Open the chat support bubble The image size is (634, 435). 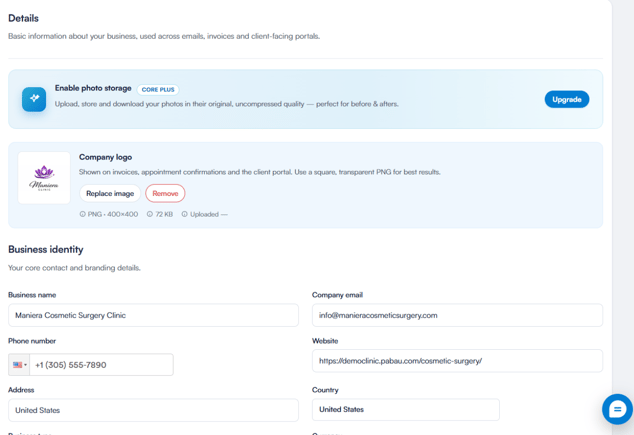pos(617,409)
